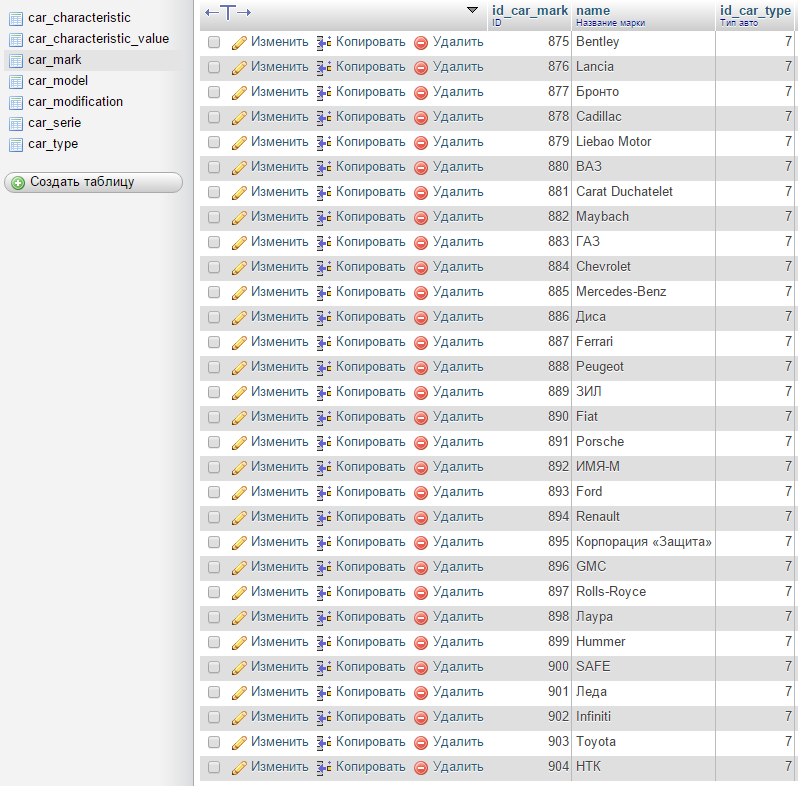Click red delete icon in Бронто row

pyautogui.click(x=421, y=93)
